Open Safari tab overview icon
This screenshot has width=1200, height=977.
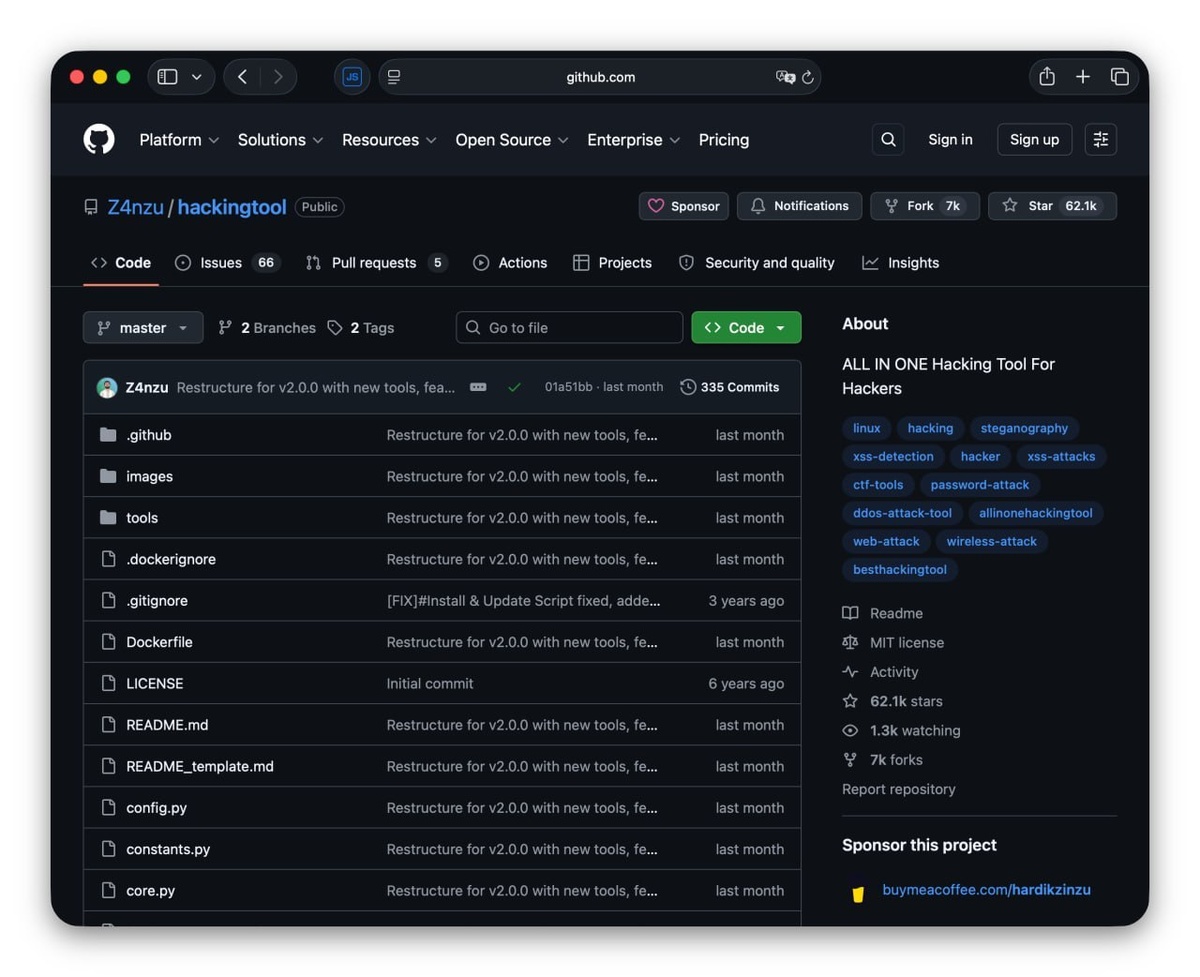click(1119, 77)
